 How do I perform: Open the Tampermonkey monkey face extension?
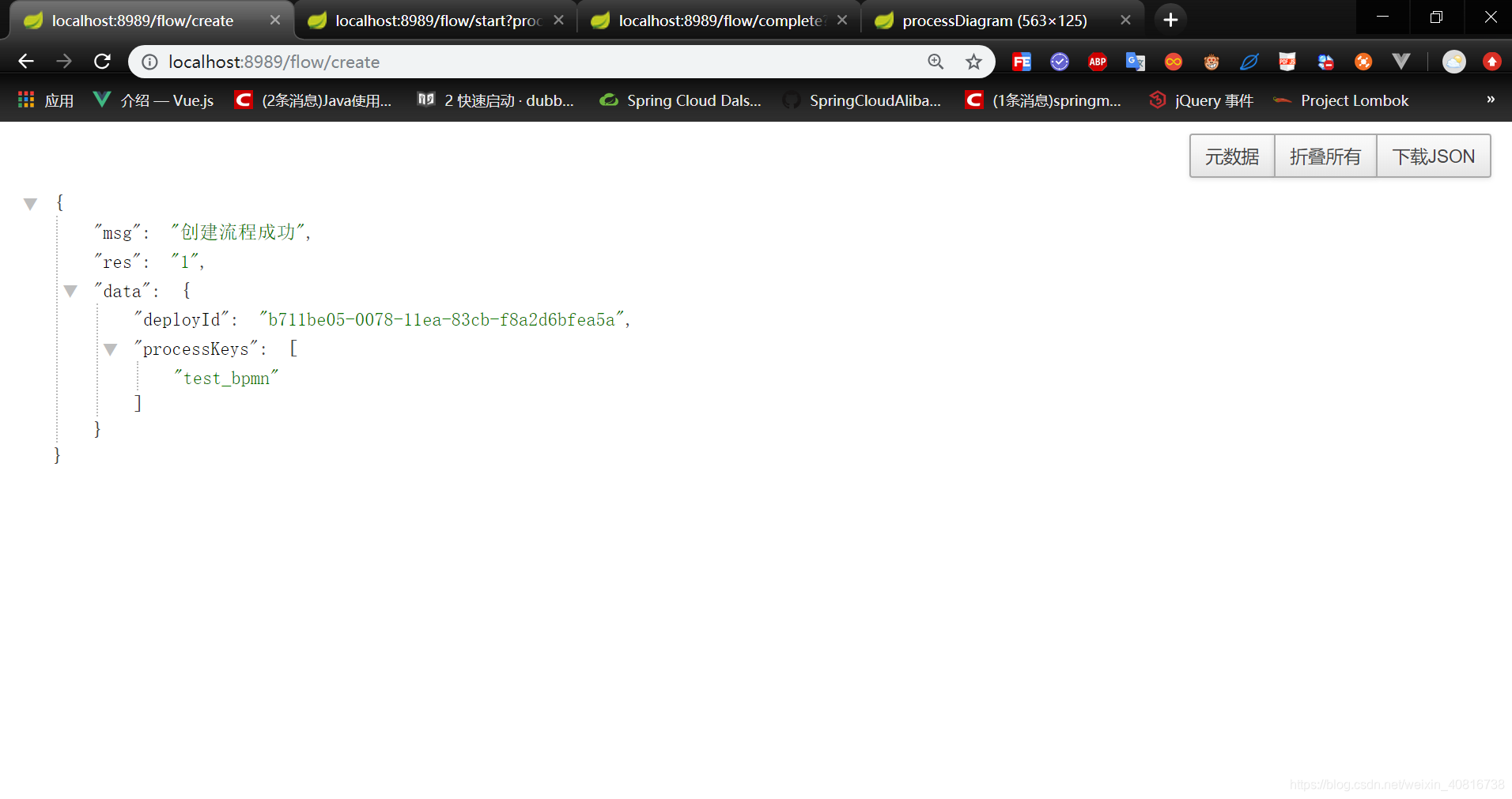pyautogui.click(x=1211, y=62)
